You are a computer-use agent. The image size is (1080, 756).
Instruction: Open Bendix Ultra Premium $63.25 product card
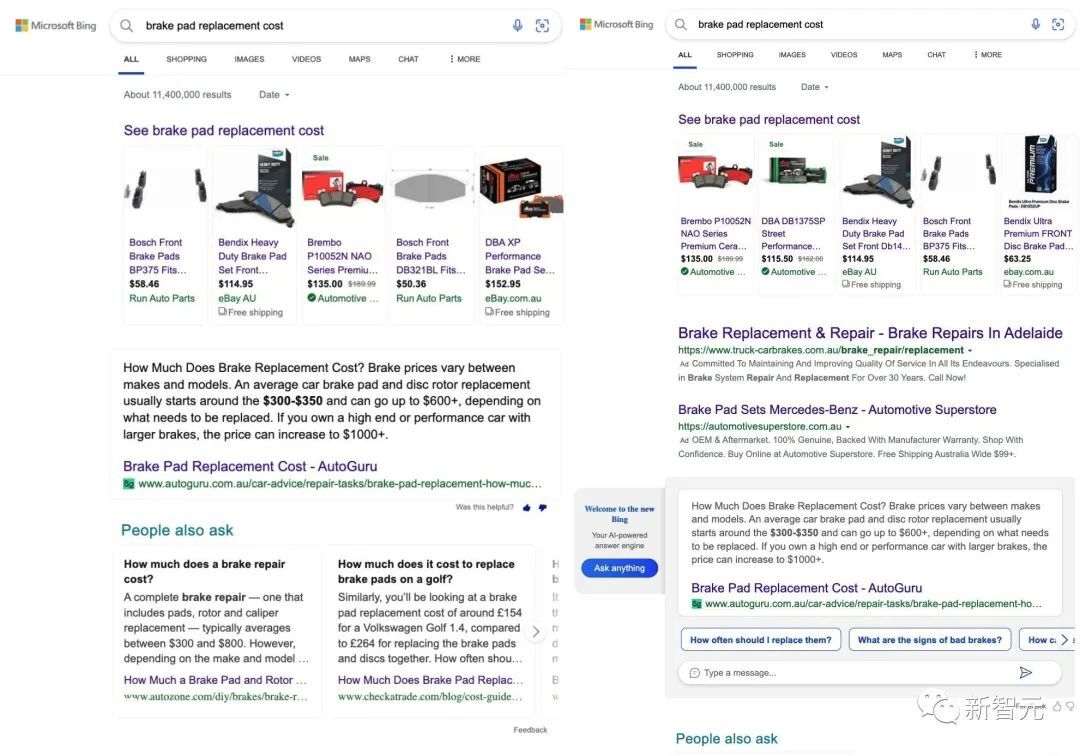(x=1038, y=215)
